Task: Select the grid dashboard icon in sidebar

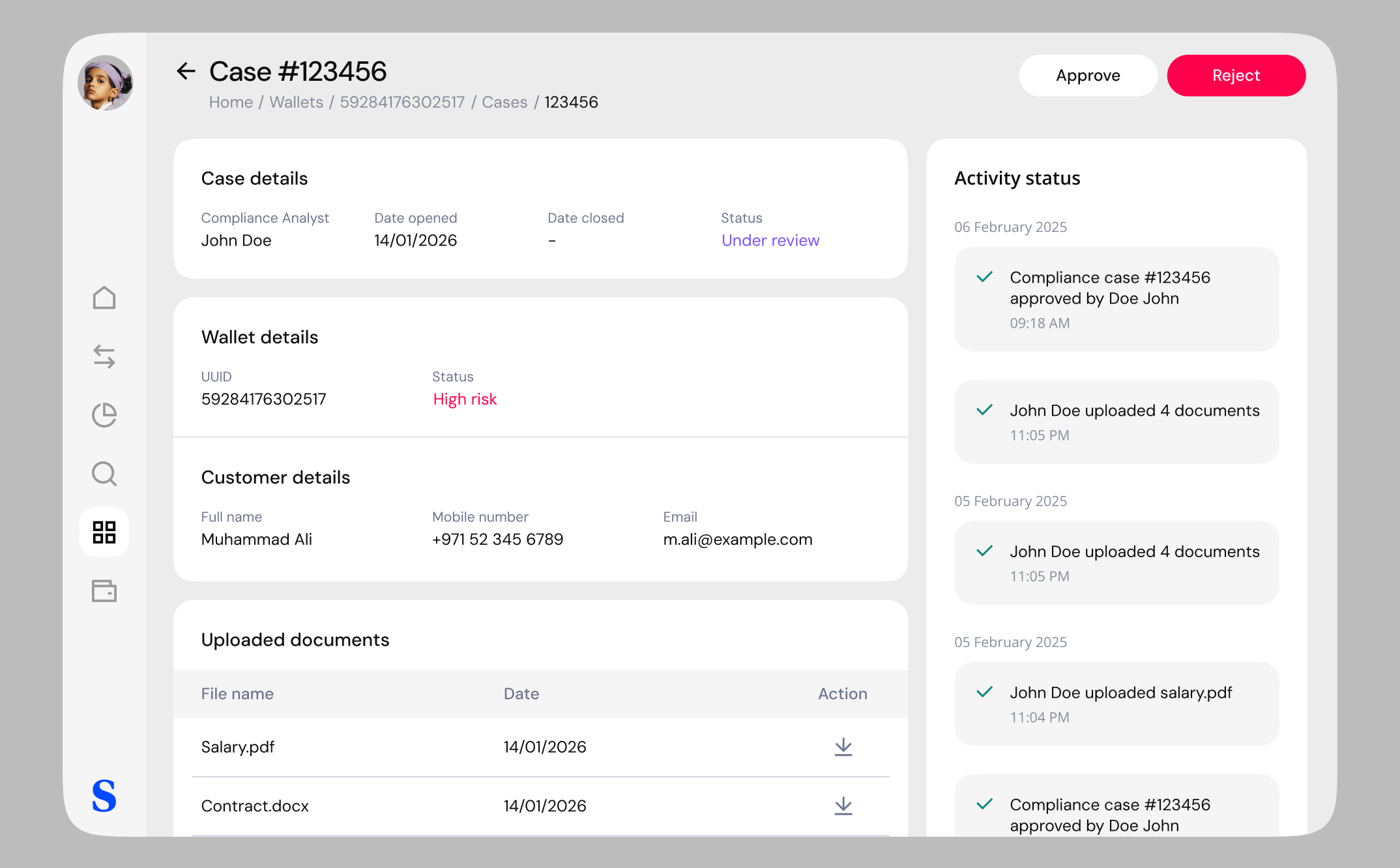Action: pos(104,532)
